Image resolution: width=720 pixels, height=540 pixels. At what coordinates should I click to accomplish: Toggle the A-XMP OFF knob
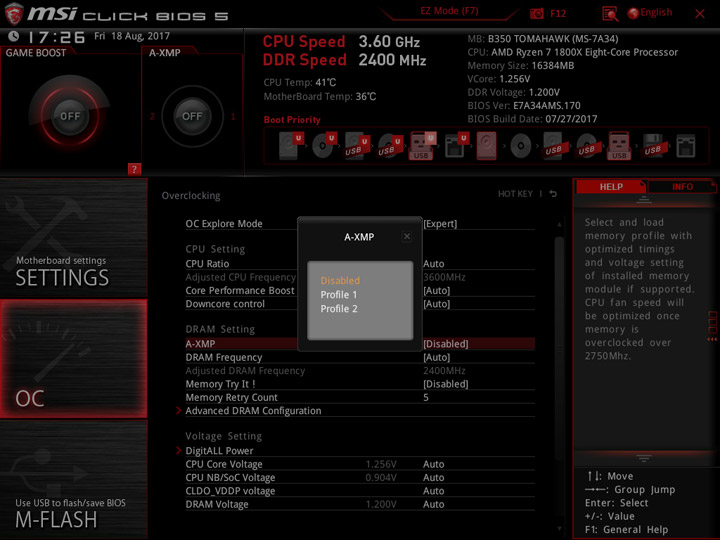192,116
